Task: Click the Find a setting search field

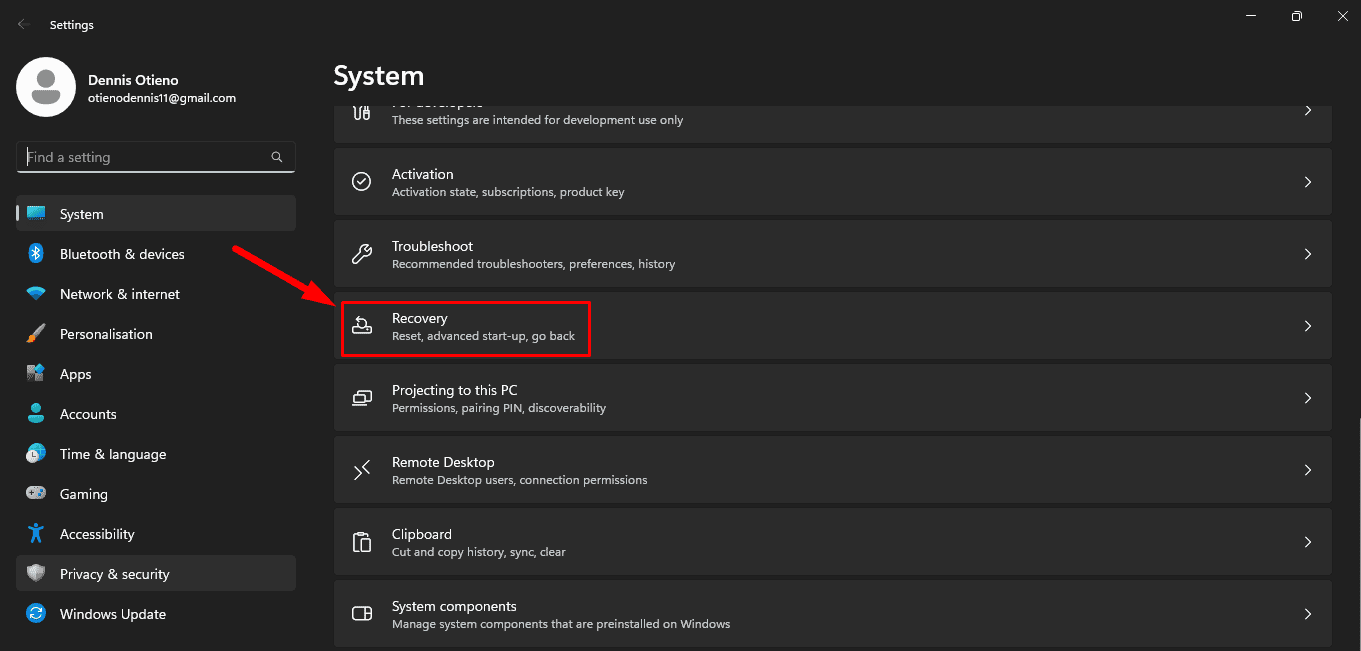Action: pos(155,157)
